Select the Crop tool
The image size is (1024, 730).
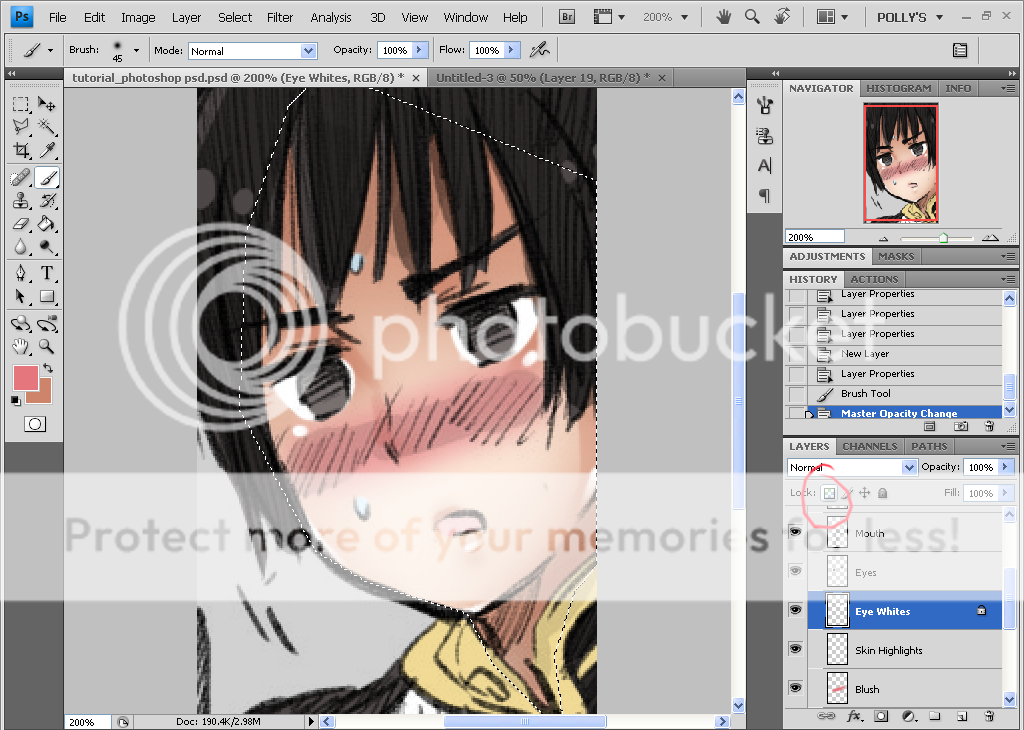click(21, 151)
